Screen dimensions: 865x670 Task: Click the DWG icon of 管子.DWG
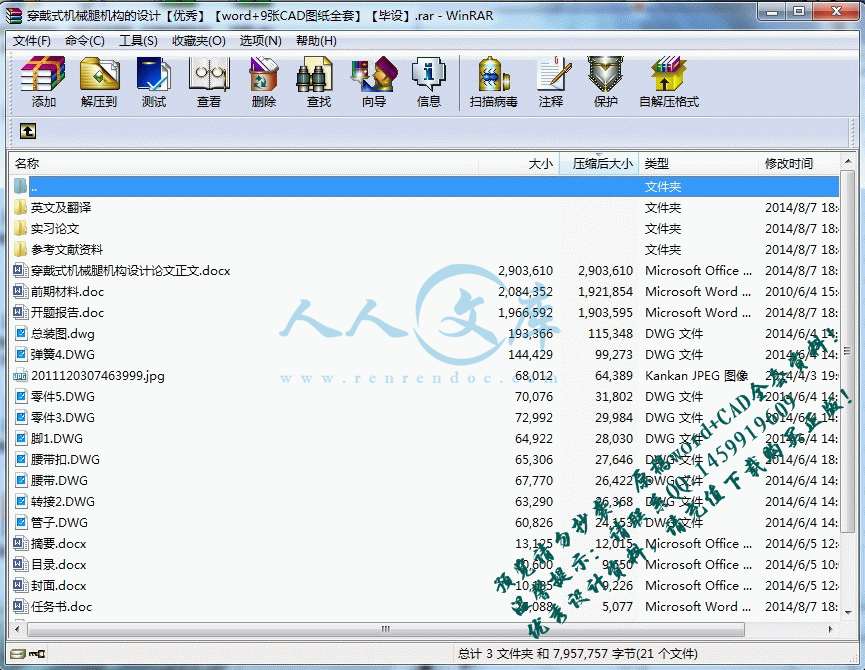point(20,523)
